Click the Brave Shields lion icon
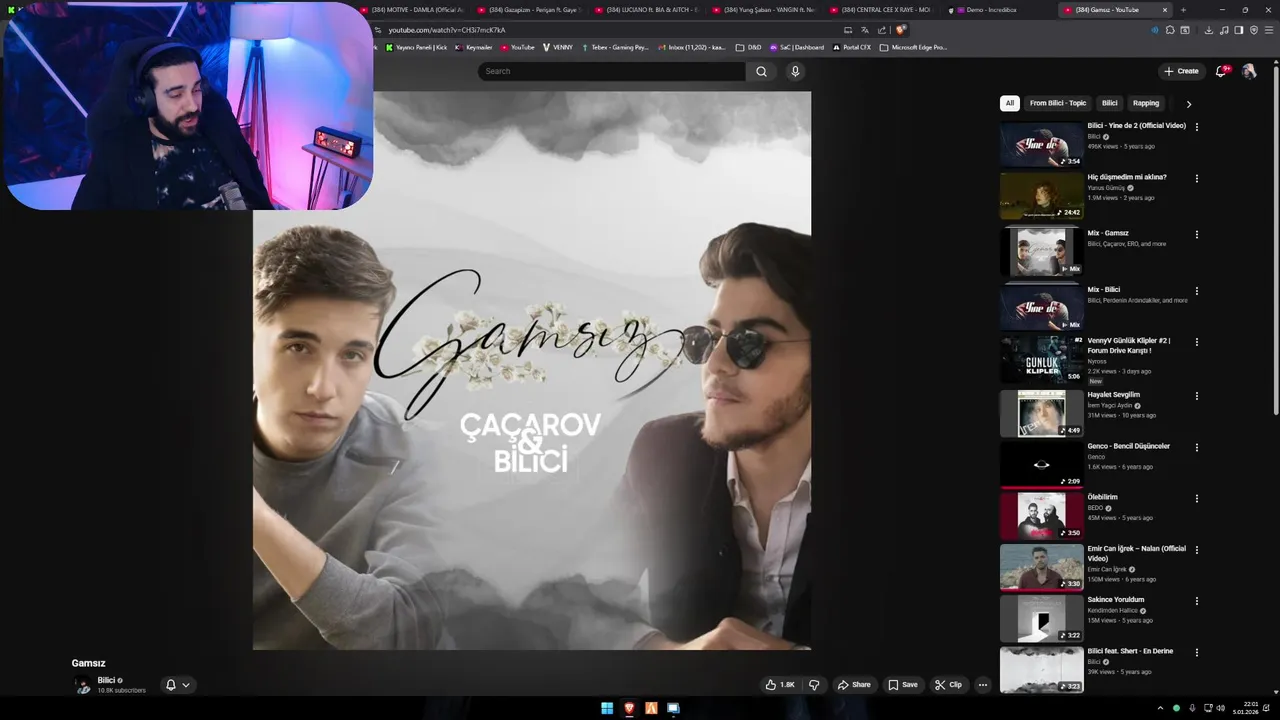 pos(901,30)
